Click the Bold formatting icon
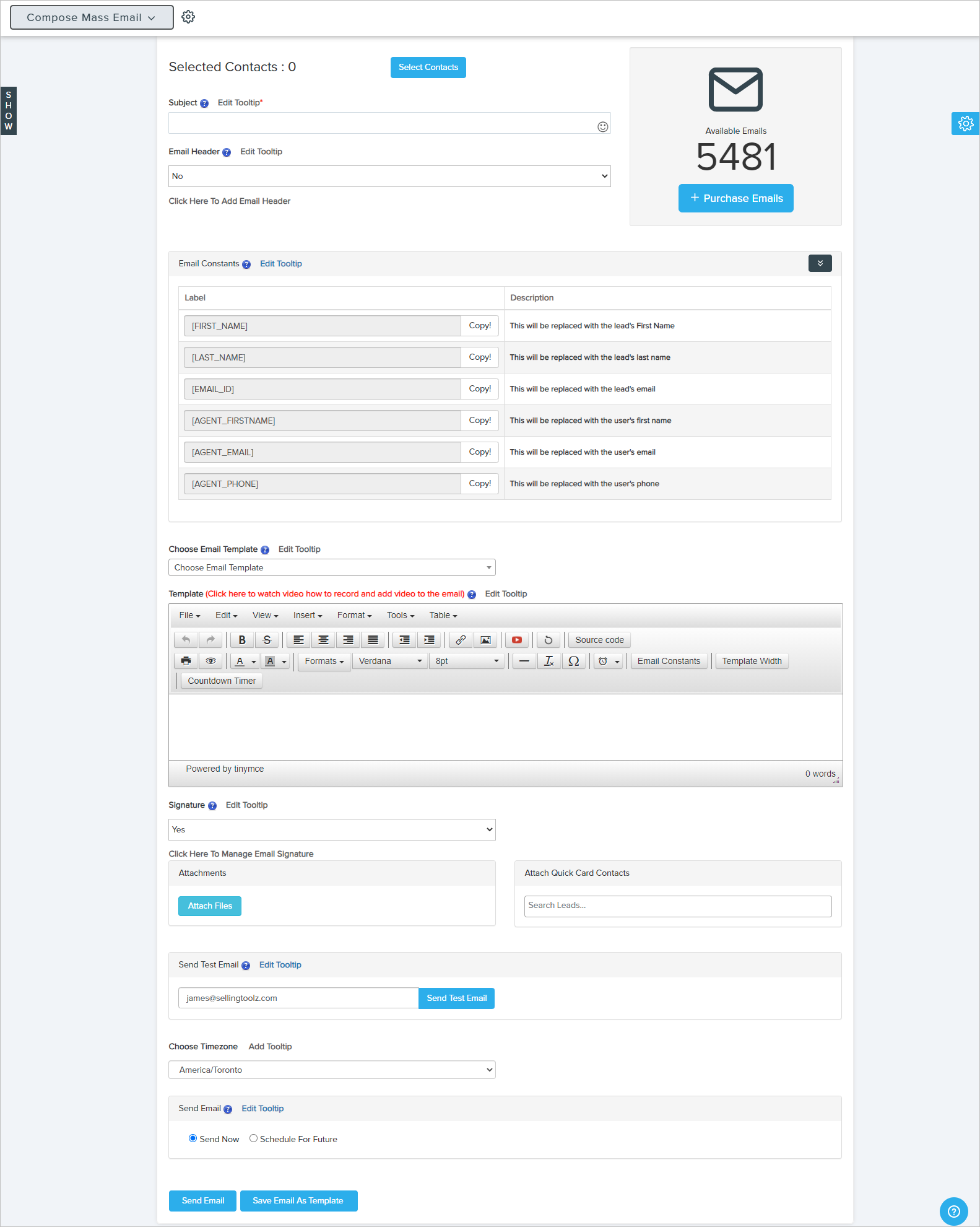Image resolution: width=980 pixels, height=1227 pixels. [x=242, y=640]
